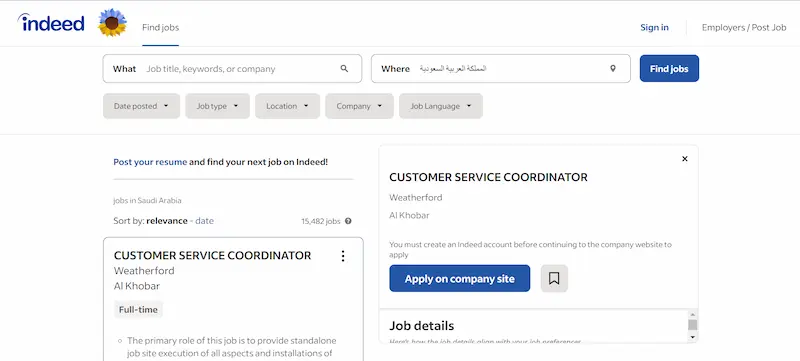The width and height of the screenshot is (800, 361).
Task: Click the Sign in link
Action: click(655, 28)
